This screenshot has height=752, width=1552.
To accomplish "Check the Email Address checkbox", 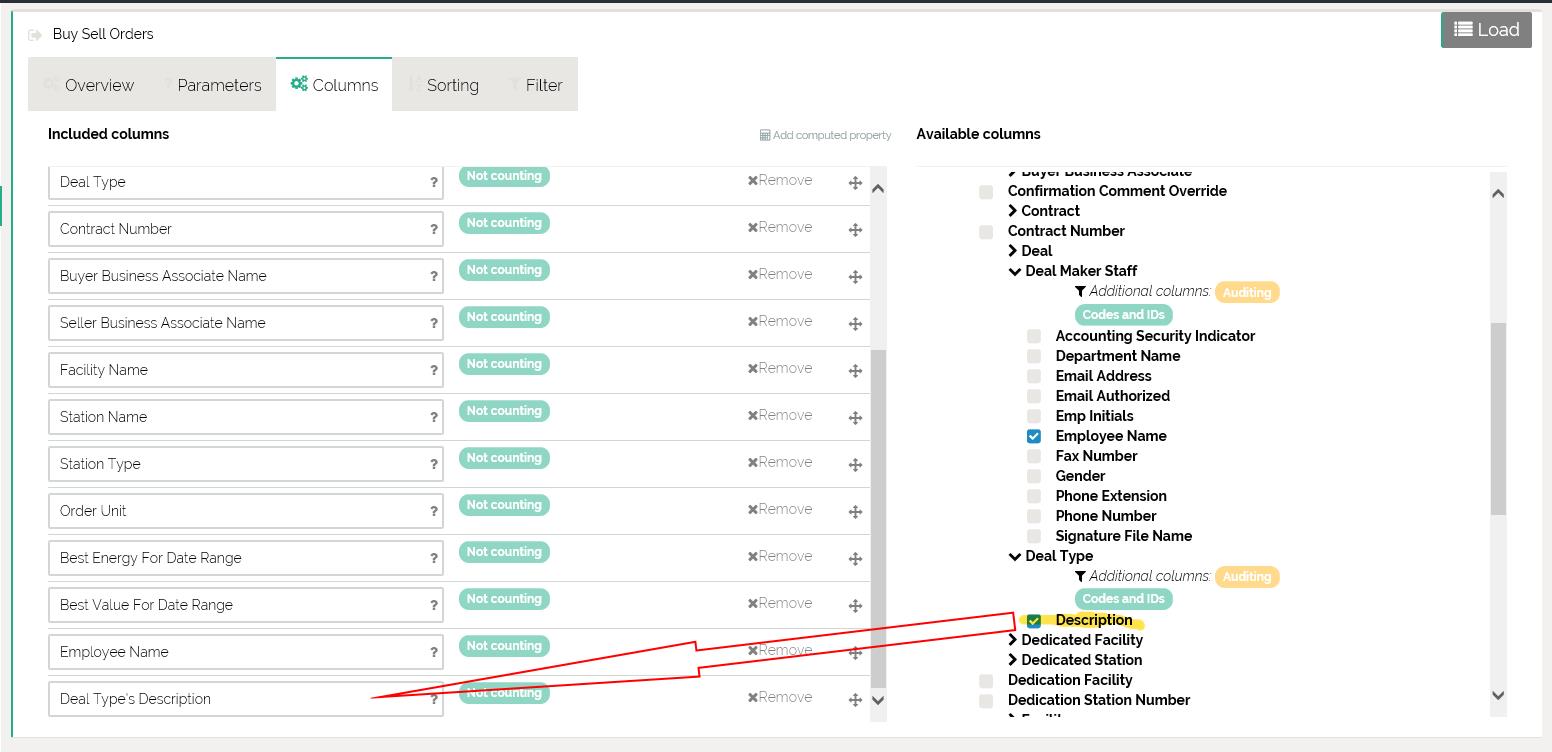I will click(x=1034, y=376).
